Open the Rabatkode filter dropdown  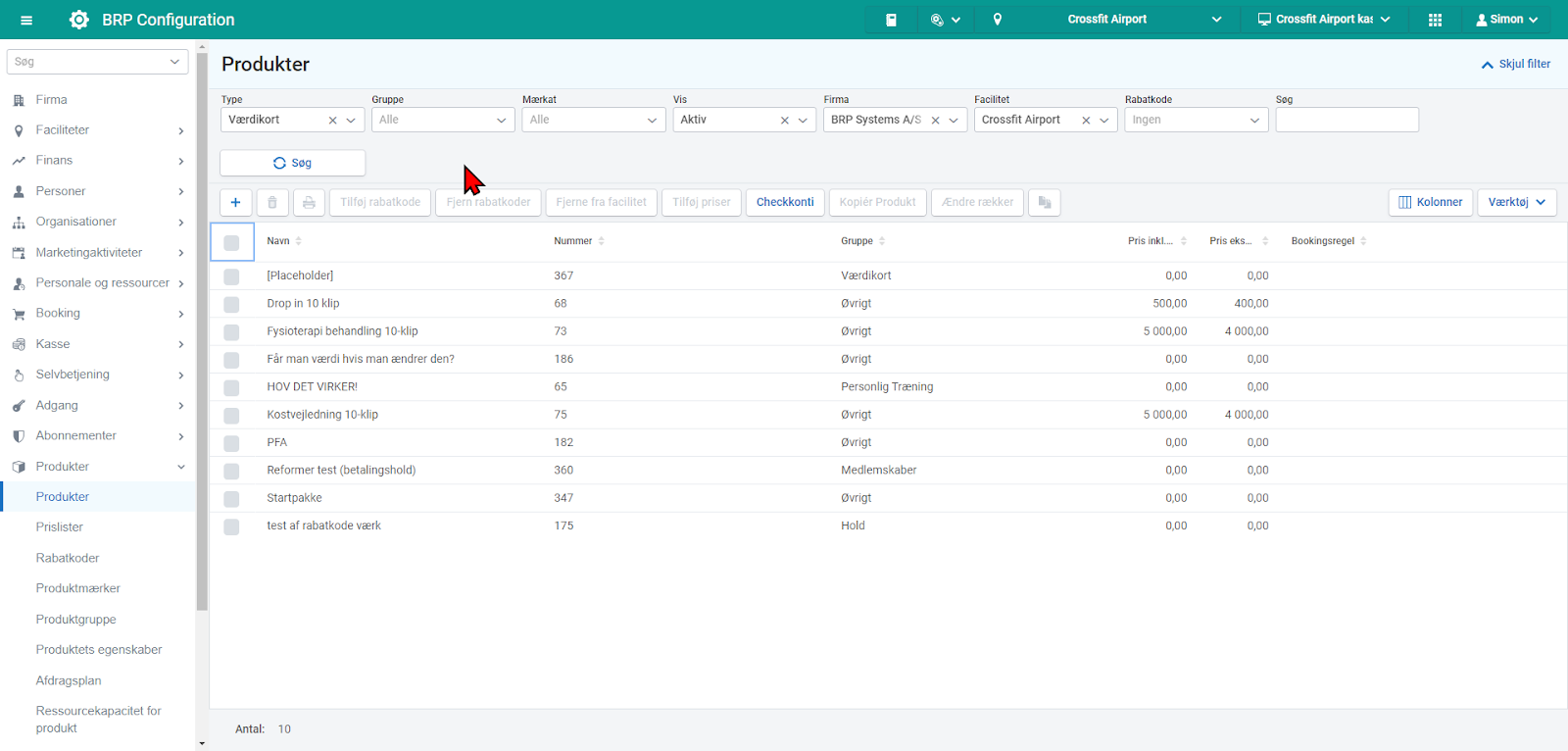(x=1196, y=120)
